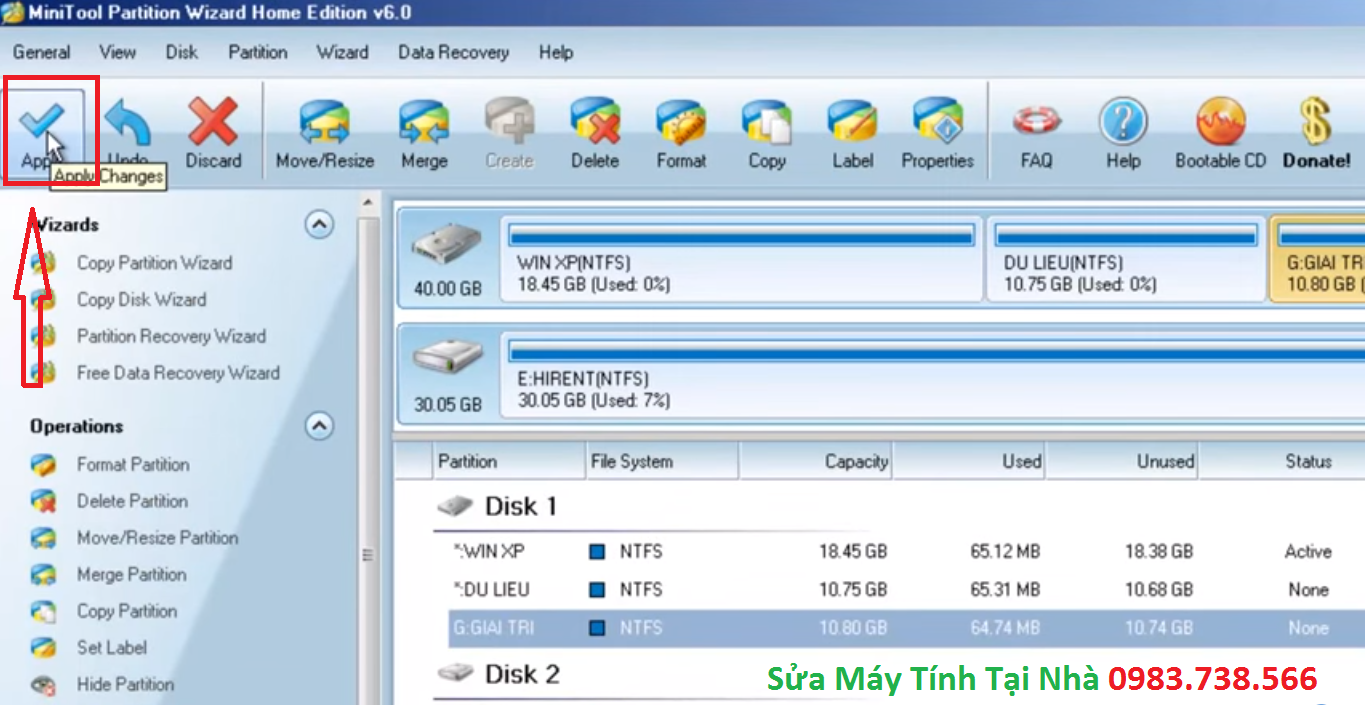Choose Copy Partition operation

coord(127,612)
